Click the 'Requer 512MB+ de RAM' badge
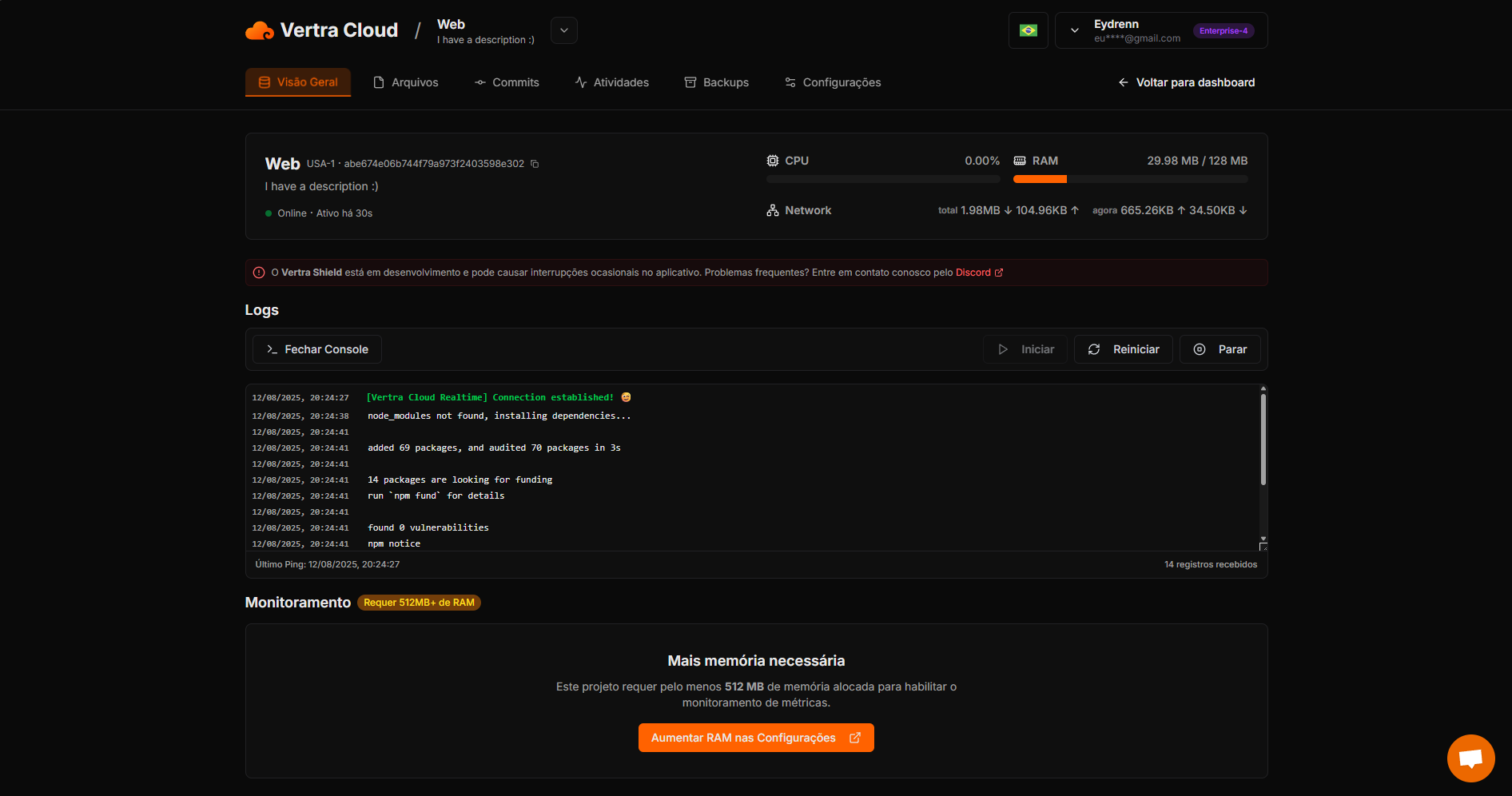The width and height of the screenshot is (1512, 796). coord(419,603)
